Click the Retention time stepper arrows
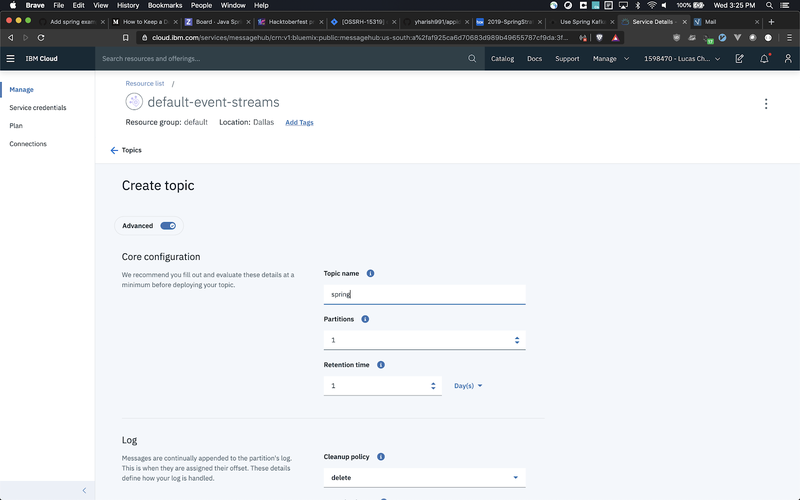 pyautogui.click(x=433, y=386)
